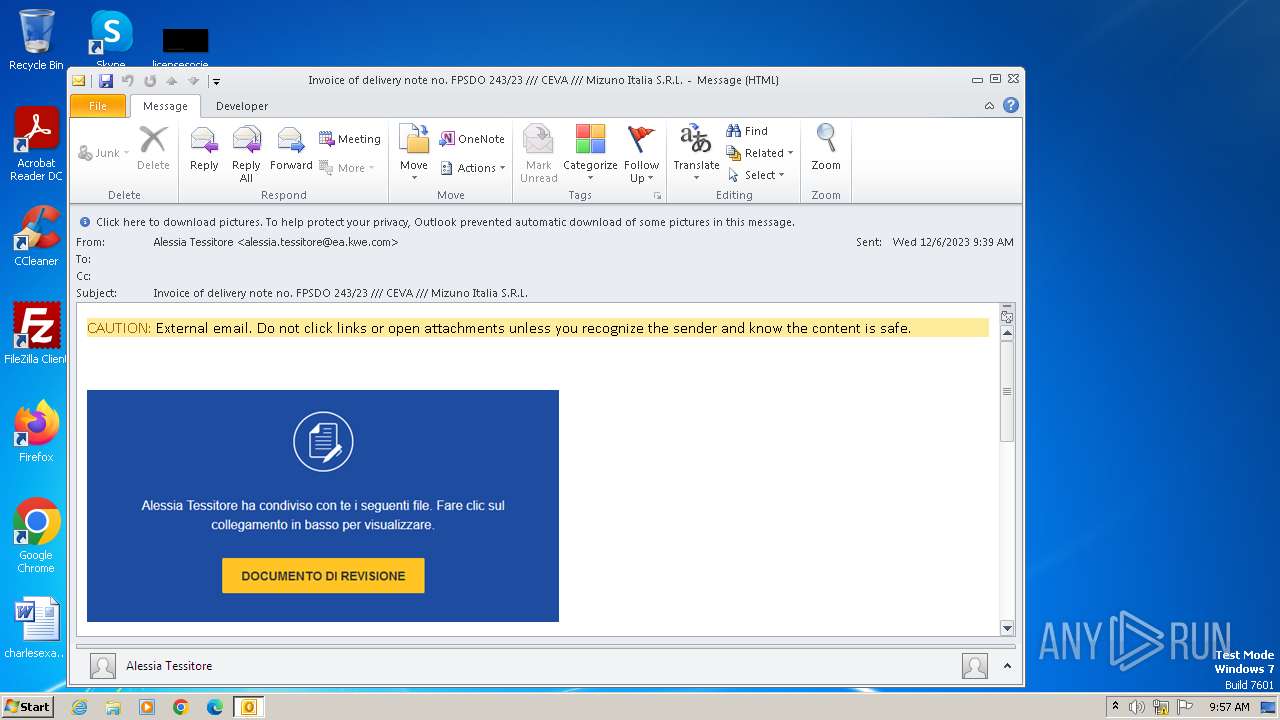
Task: Open the File tab
Action: click(98, 106)
